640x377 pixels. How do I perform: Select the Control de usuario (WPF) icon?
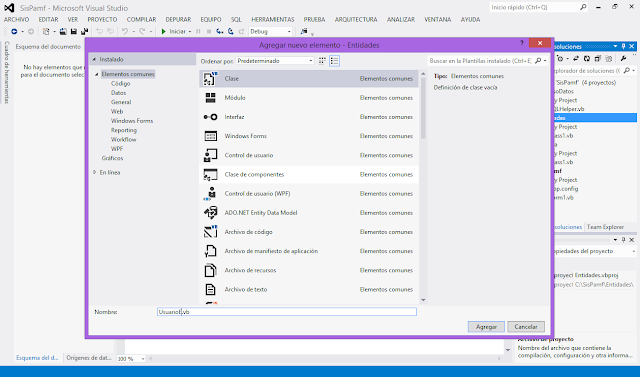click(x=210, y=193)
